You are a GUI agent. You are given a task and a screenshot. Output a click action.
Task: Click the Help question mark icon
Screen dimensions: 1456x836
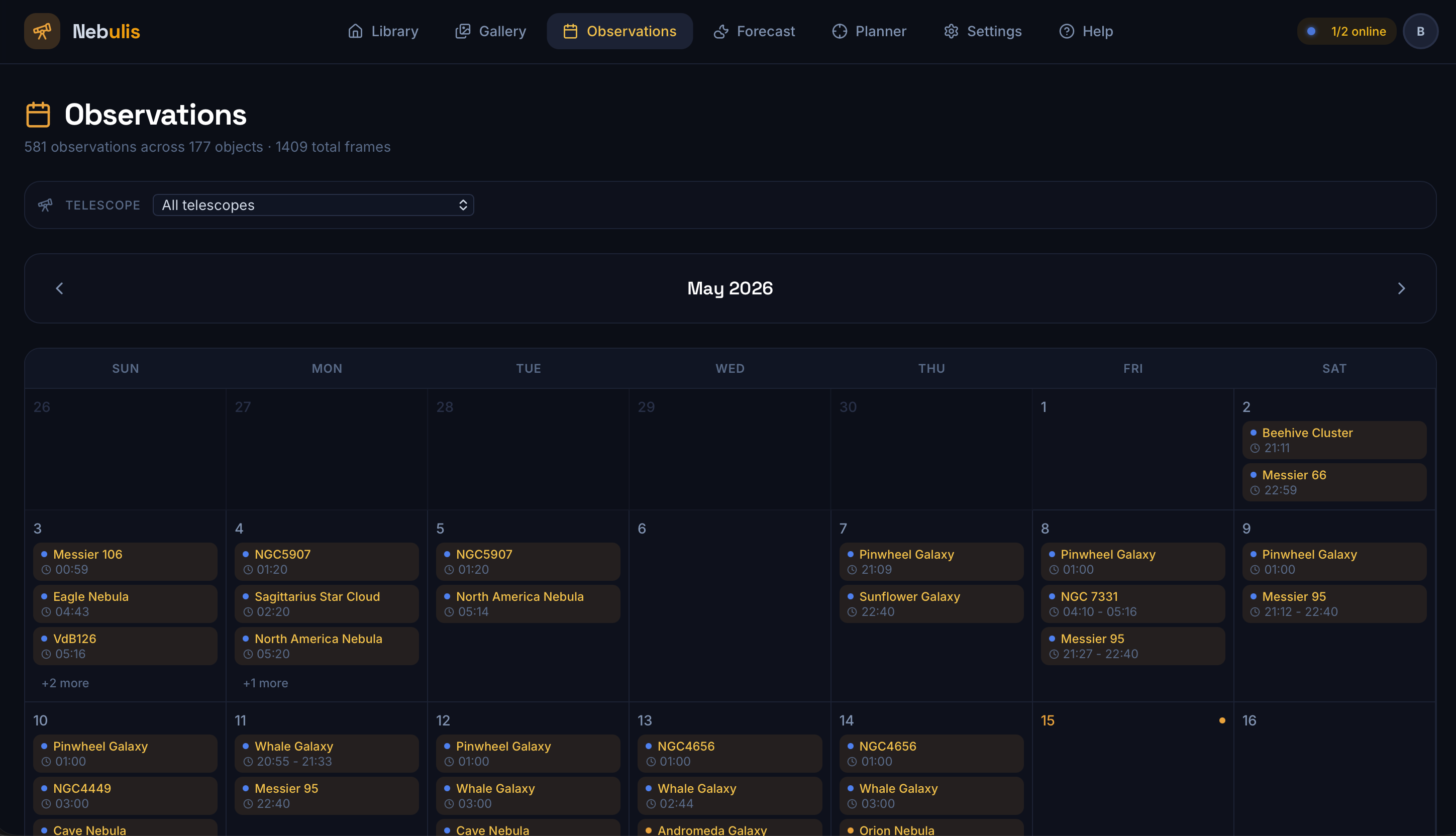tap(1067, 31)
